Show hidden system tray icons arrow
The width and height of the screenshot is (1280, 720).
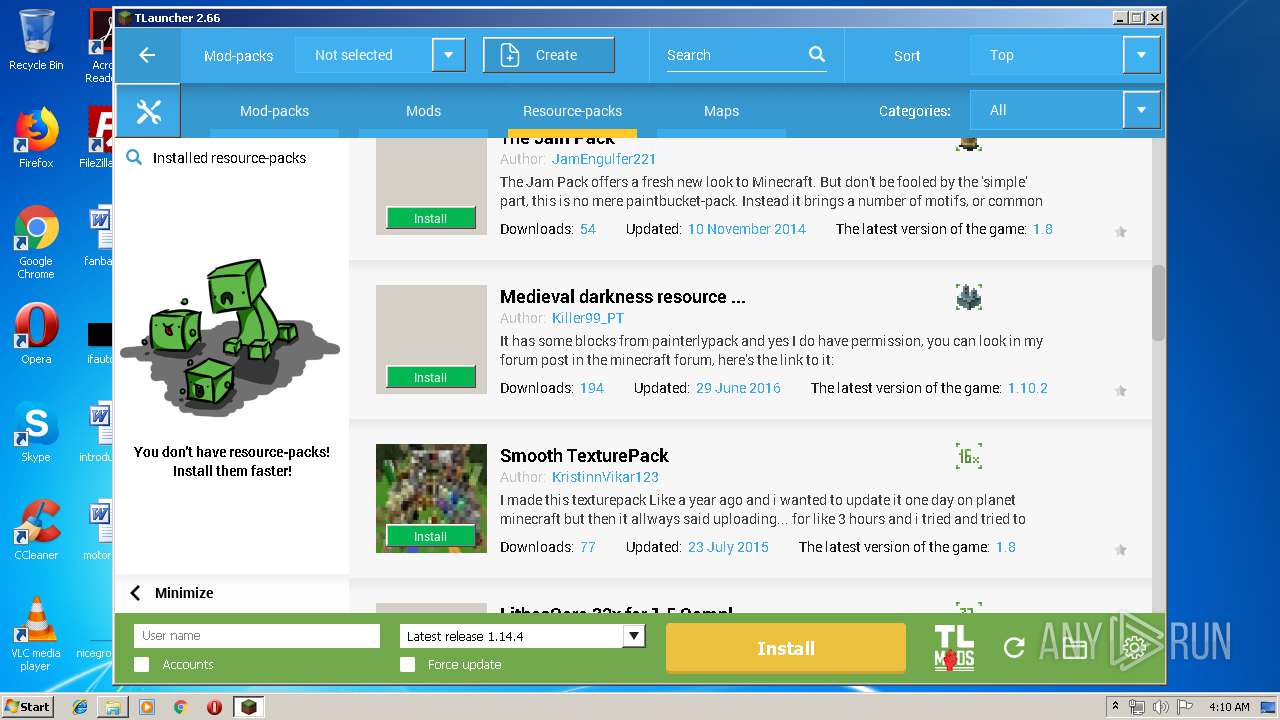pos(1115,707)
